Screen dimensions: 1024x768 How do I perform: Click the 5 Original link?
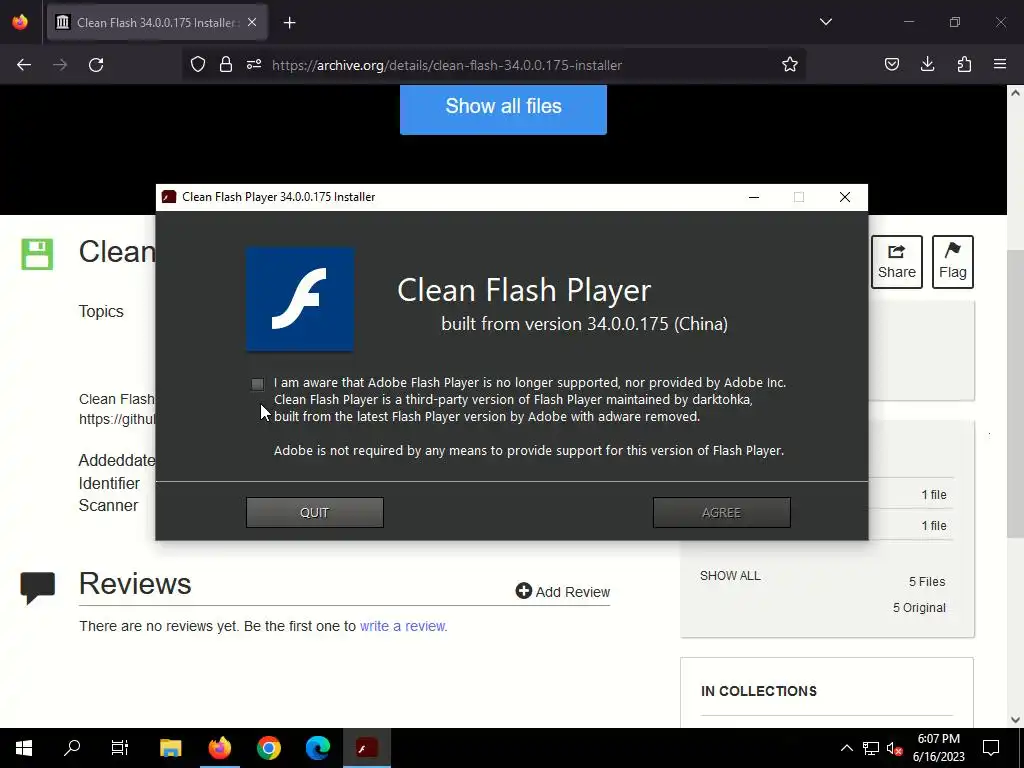[919, 608]
